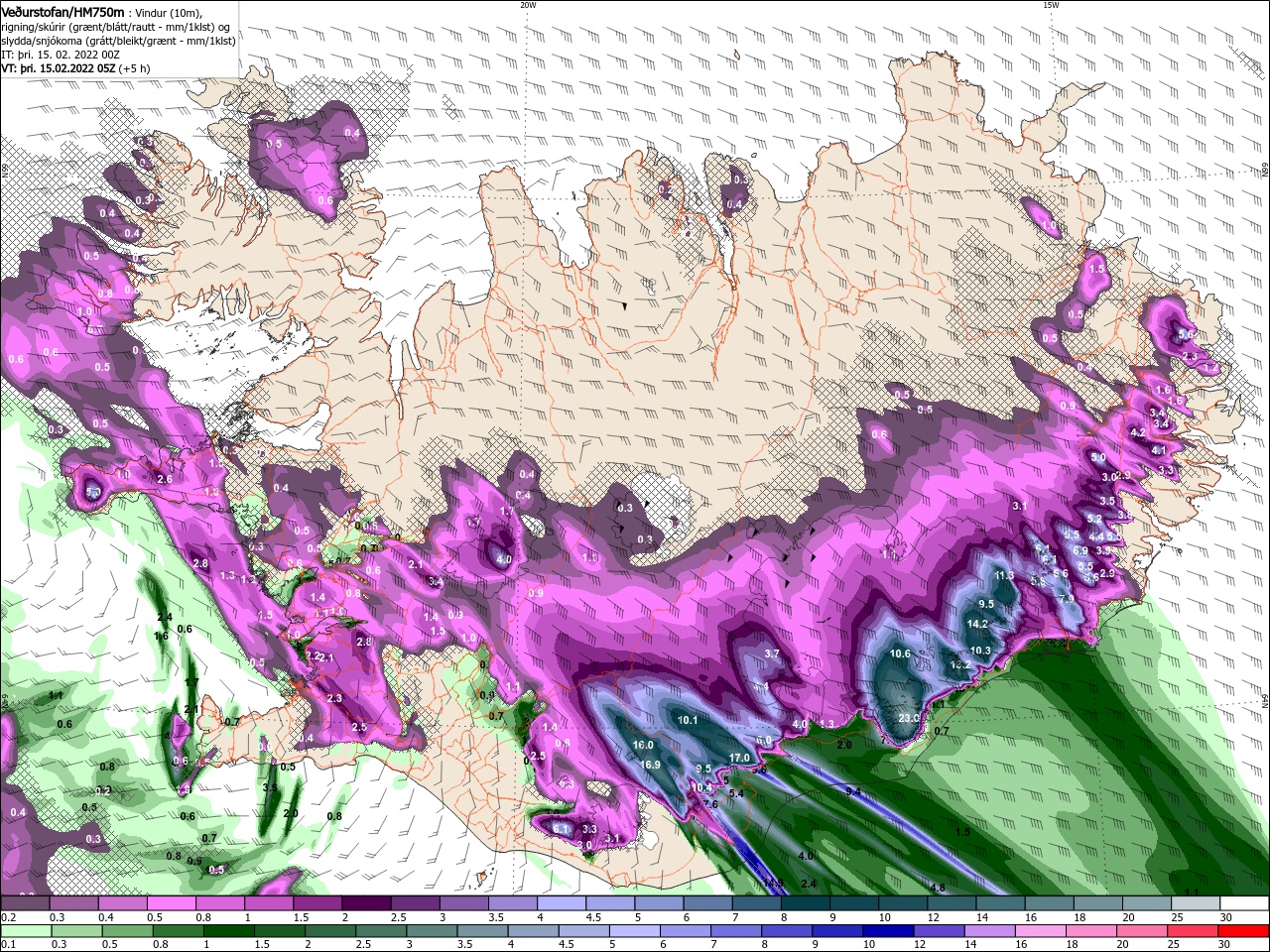Click the 23.0 precipitation value

(x=909, y=718)
